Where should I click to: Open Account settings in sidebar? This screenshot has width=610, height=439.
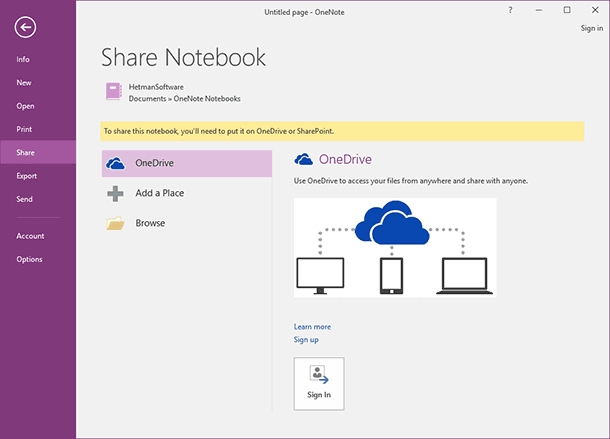(x=30, y=236)
